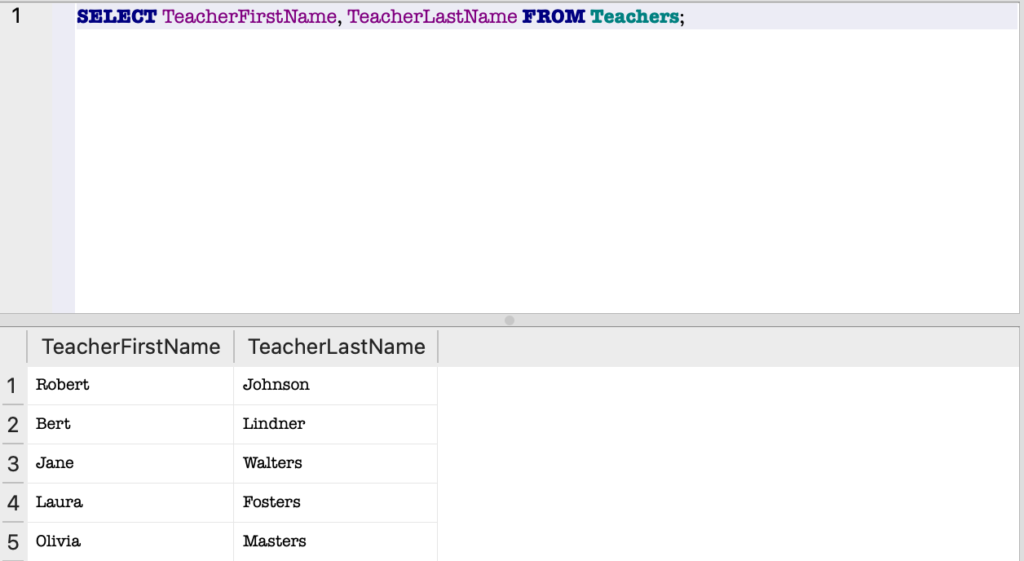
Task: Select result row number 2
Action: [x=13, y=424]
